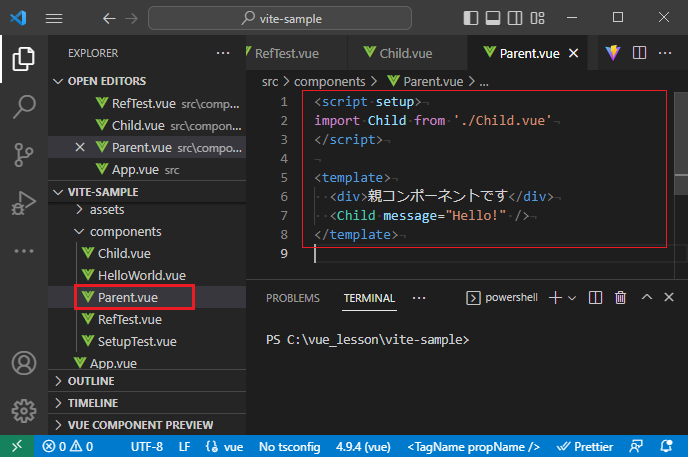Image resolution: width=688 pixels, height=457 pixels.
Task: Create a new terminal with plus icon
Action: point(555,298)
